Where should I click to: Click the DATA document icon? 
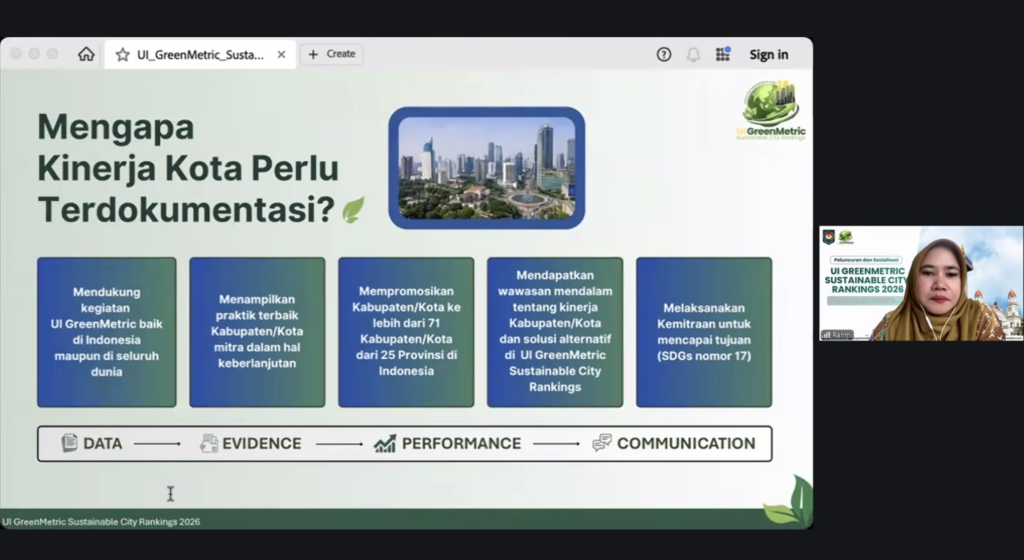pos(69,443)
